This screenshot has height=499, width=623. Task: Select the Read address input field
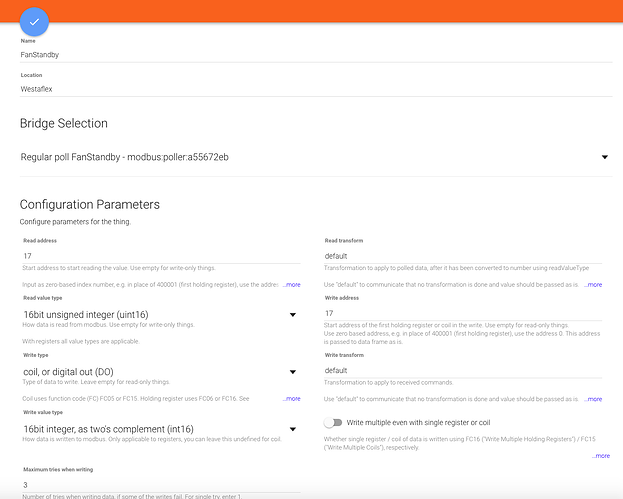coord(160,256)
